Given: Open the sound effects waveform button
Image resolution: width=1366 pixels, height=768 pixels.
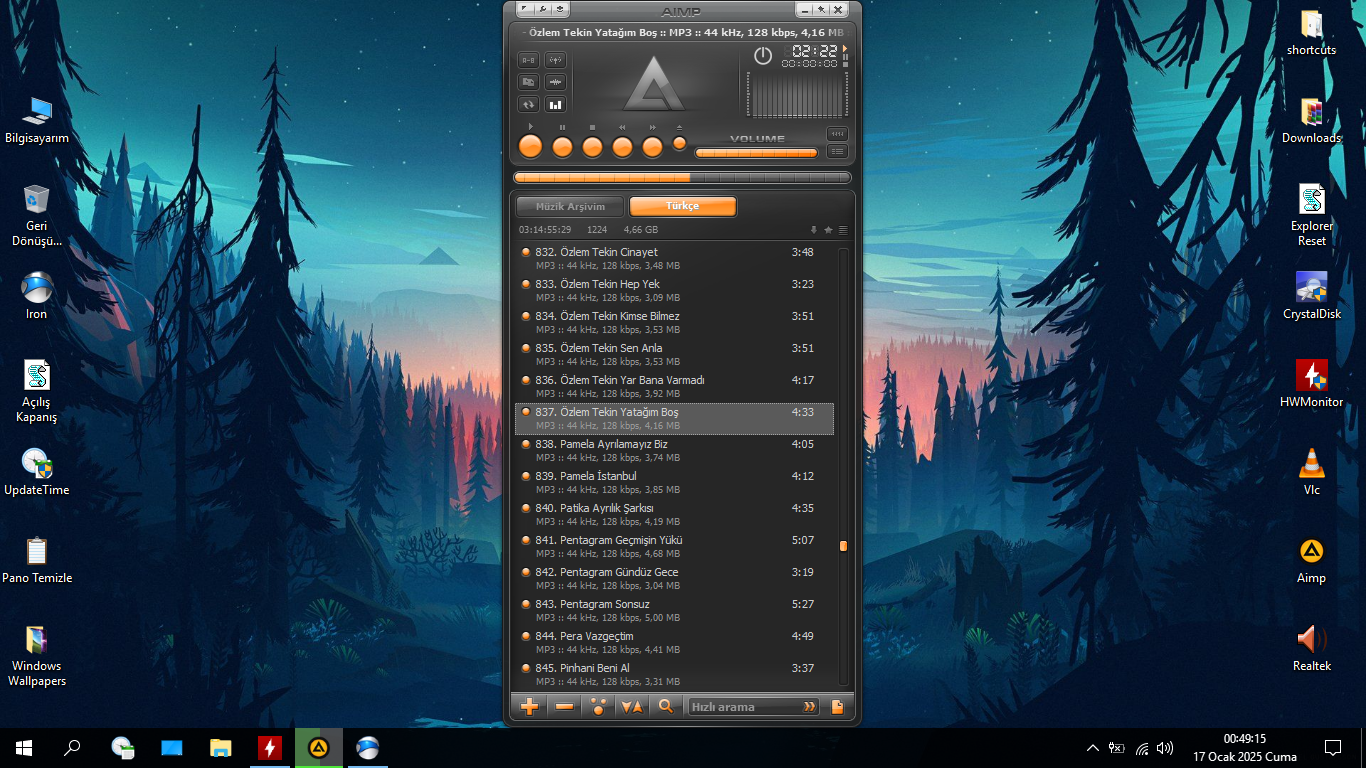Looking at the screenshot, I should coord(556,82).
